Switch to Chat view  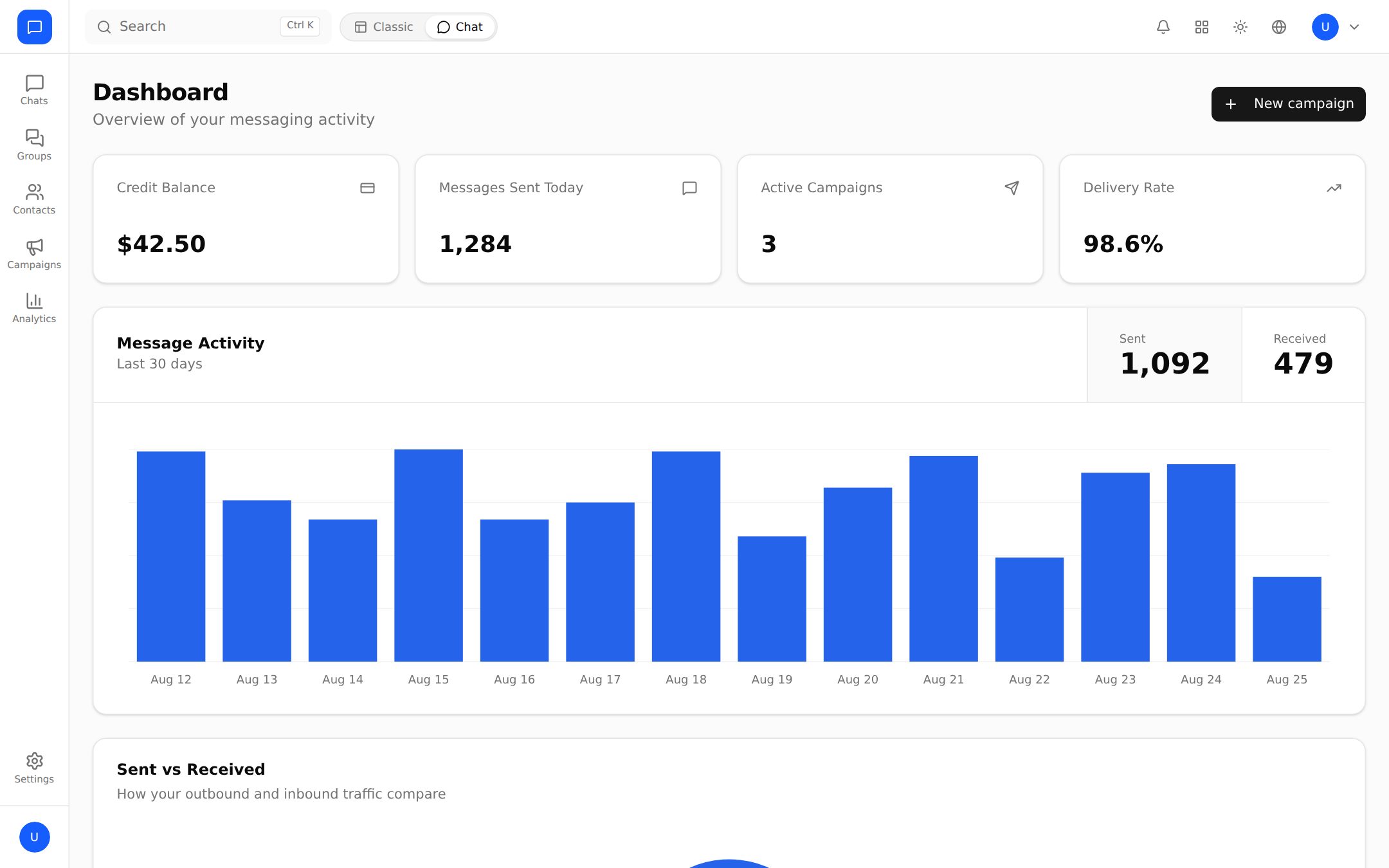pyautogui.click(x=460, y=27)
